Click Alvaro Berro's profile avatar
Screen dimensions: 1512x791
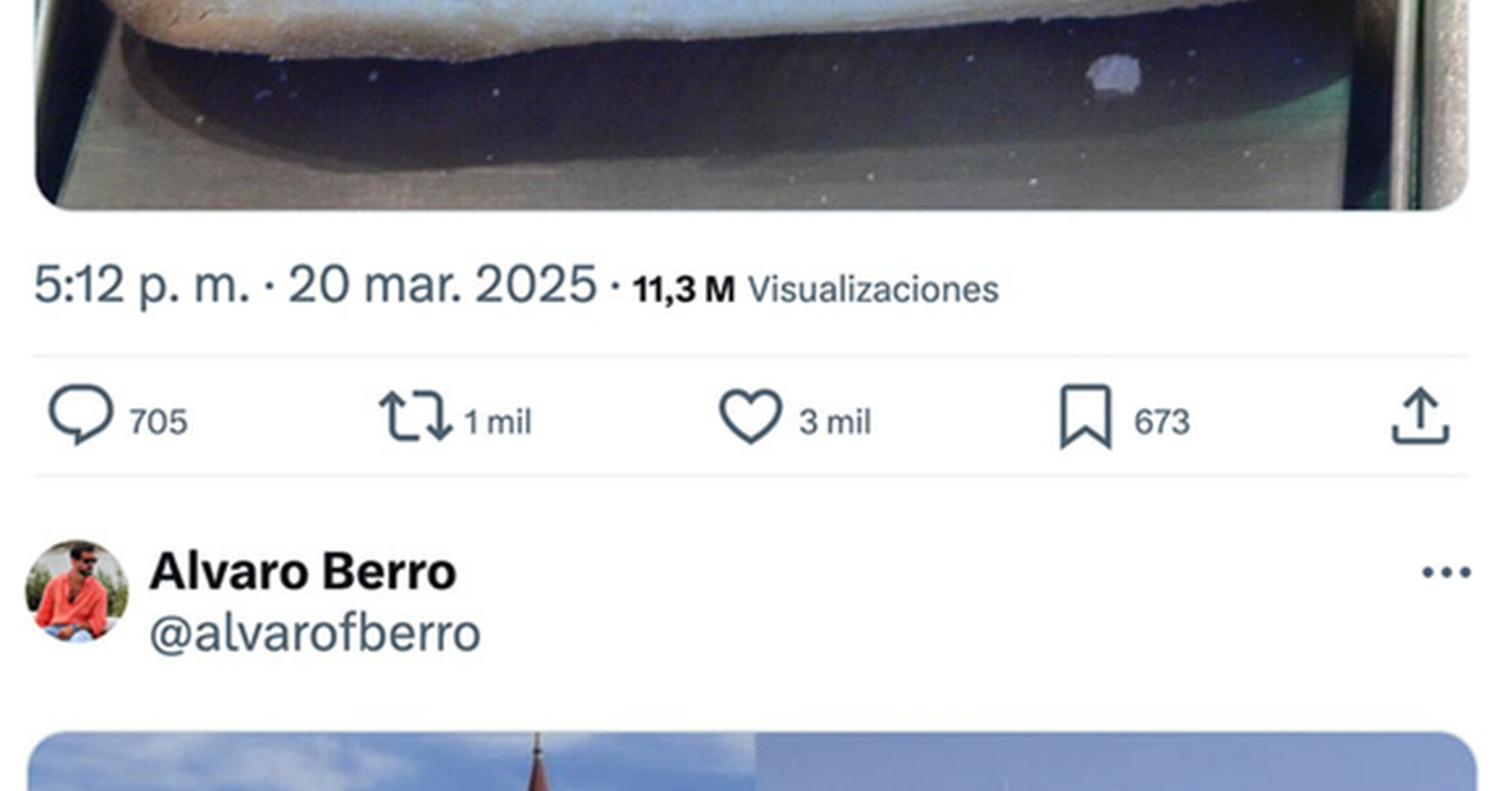77,591
